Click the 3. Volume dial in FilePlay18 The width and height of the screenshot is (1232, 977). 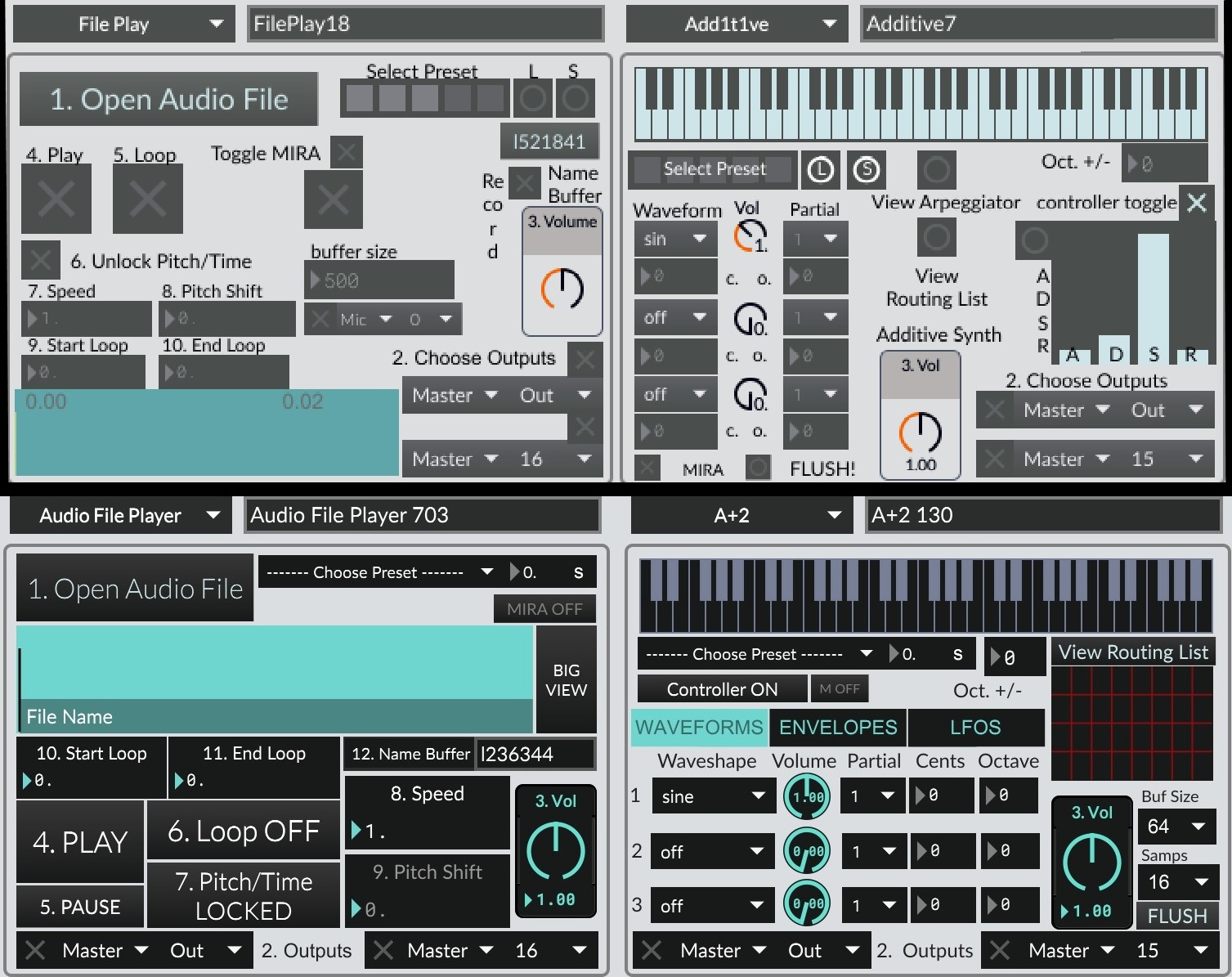click(562, 288)
